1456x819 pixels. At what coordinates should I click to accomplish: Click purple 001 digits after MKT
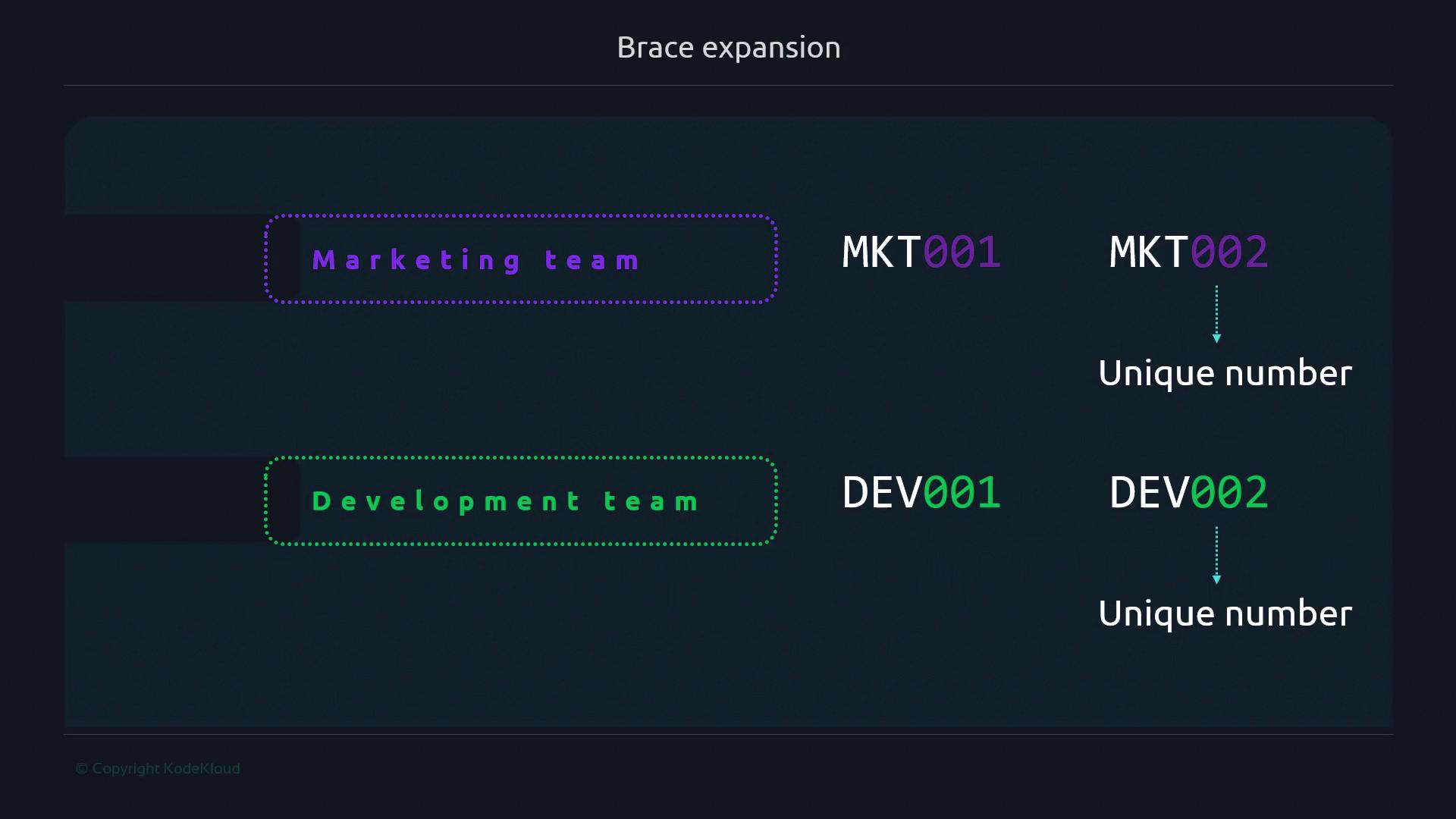pos(962,253)
